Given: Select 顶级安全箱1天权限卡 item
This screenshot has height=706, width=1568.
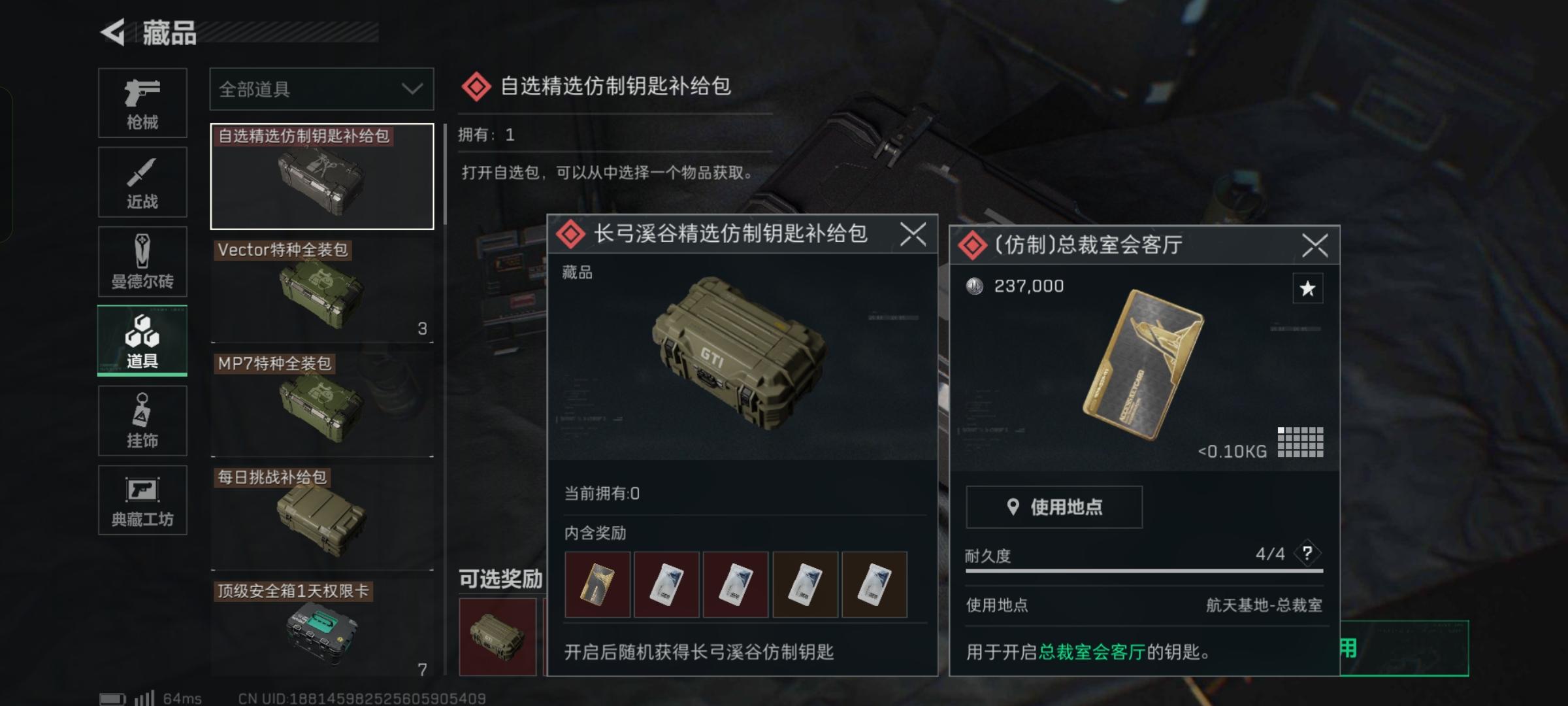Looking at the screenshot, I should (x=322, y=628).
